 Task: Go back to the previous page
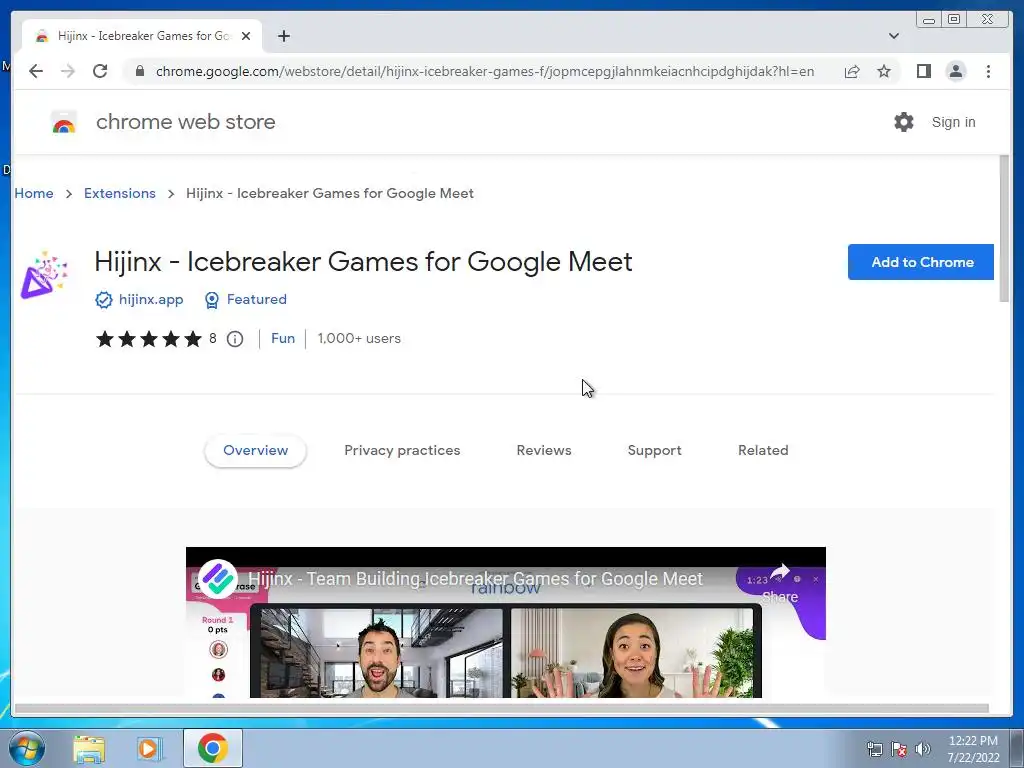coord(36,71)
